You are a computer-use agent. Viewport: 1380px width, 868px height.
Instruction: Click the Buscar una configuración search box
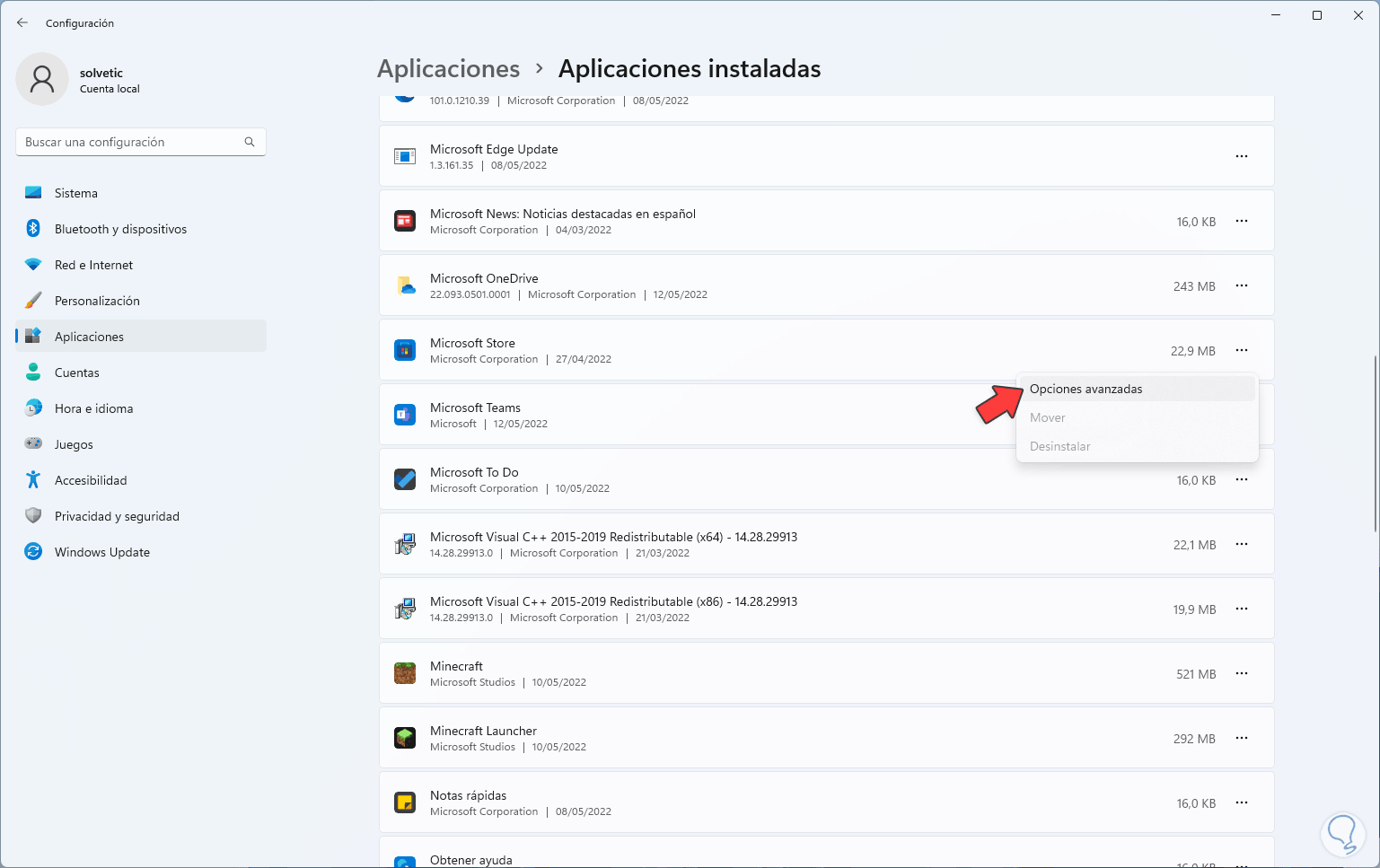pos(140,142)
